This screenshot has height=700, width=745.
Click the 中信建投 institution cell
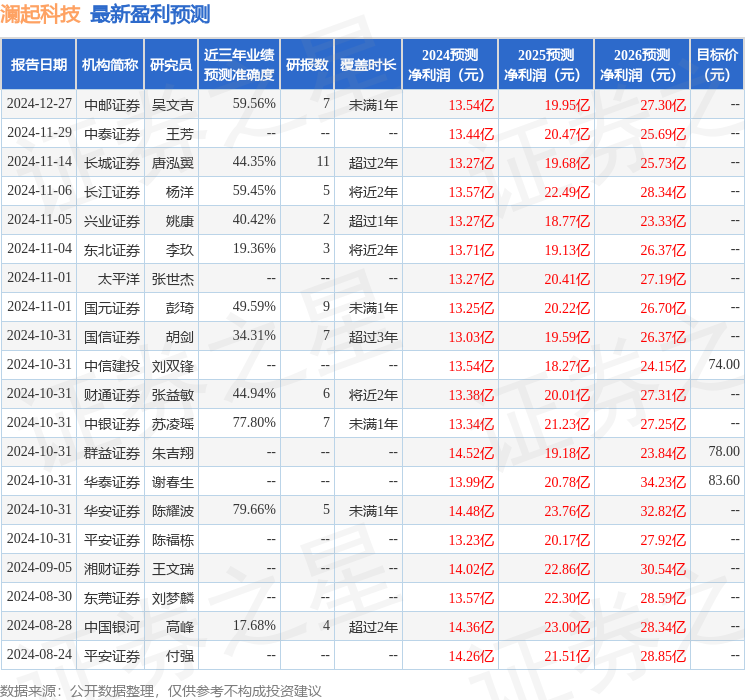point(112,365)
